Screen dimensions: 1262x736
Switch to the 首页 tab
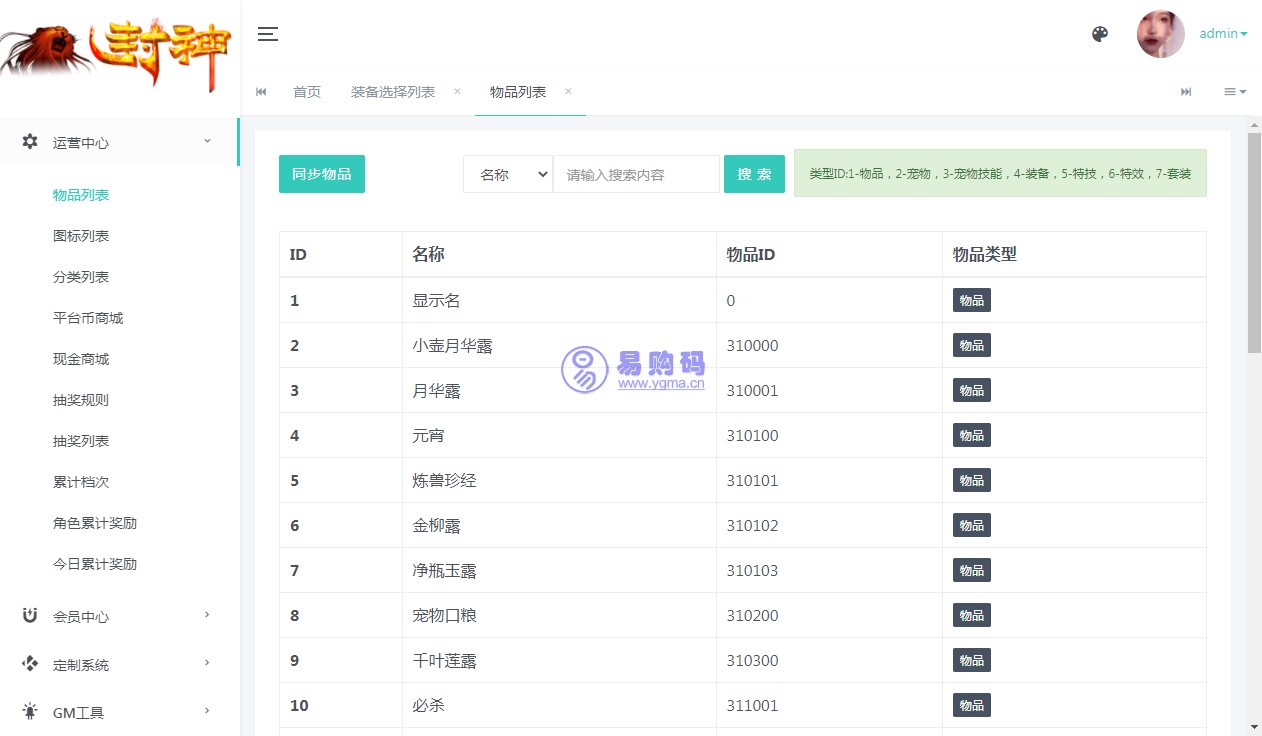[307, 92]
